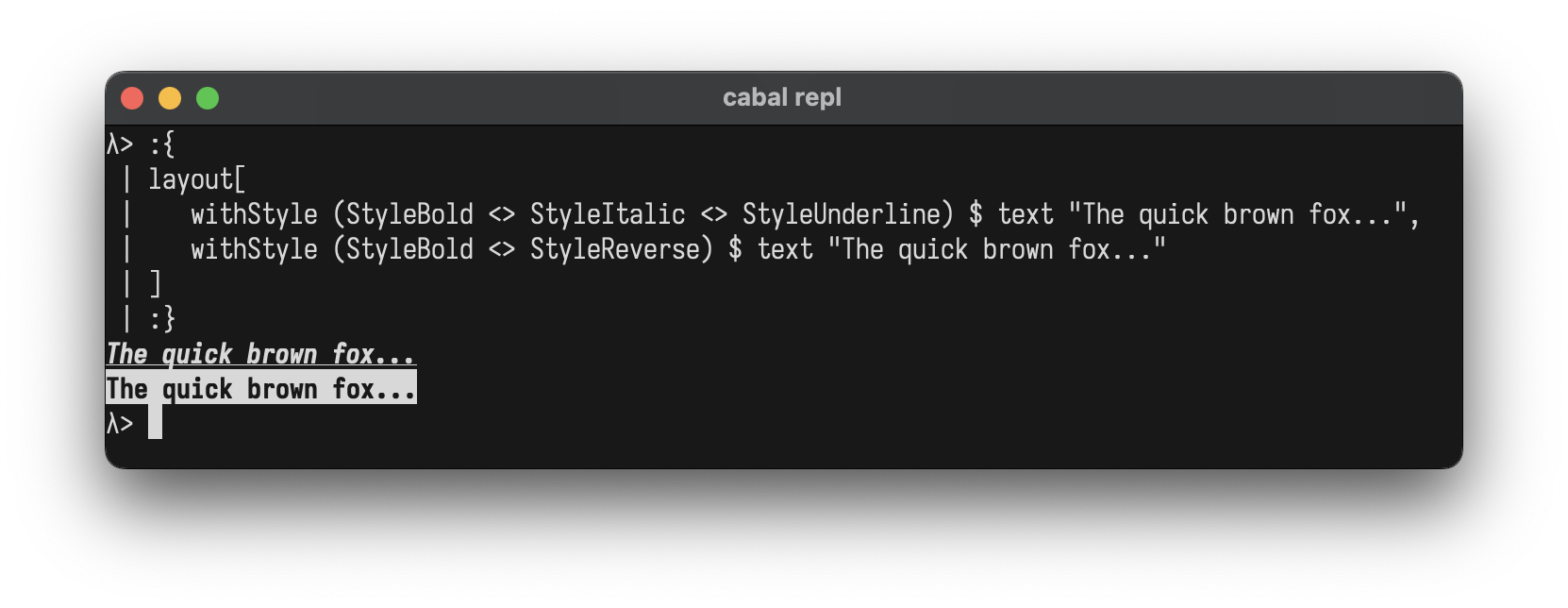
Task: Click StyleUnderline in the first withStyle line
Action: coord(841,214)
